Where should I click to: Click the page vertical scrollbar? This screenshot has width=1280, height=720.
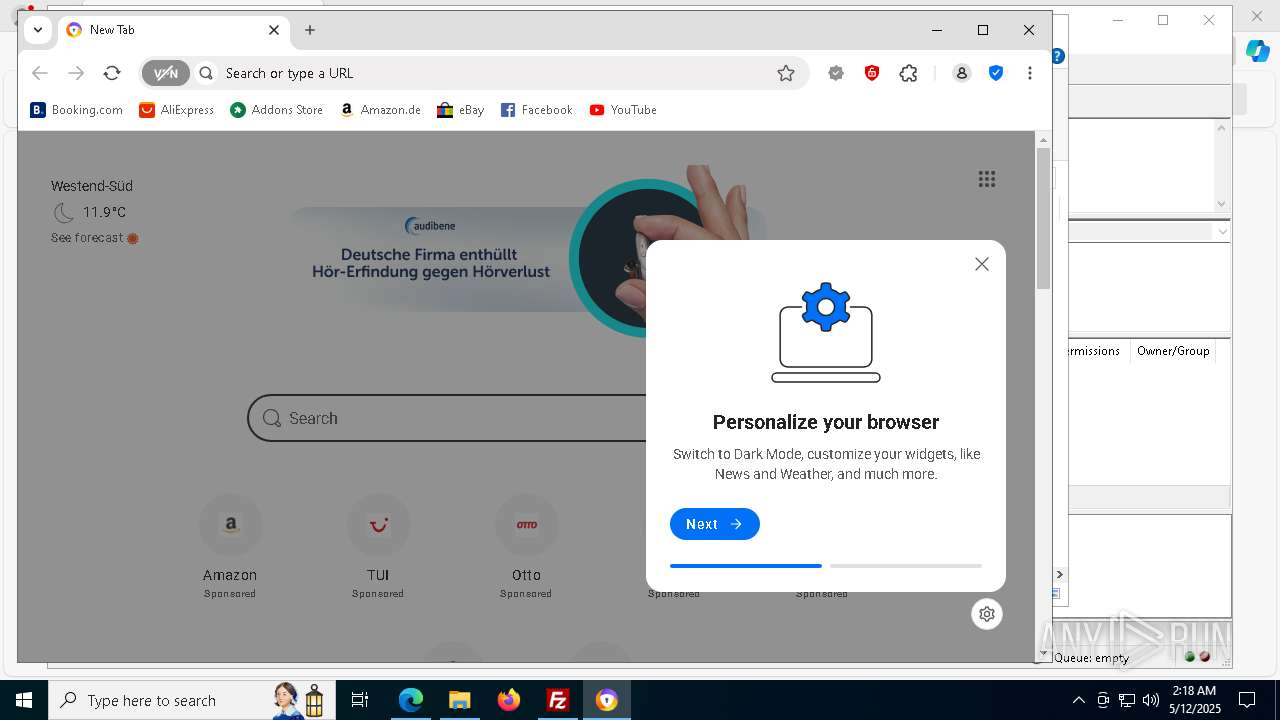[x=1044, y=218]
